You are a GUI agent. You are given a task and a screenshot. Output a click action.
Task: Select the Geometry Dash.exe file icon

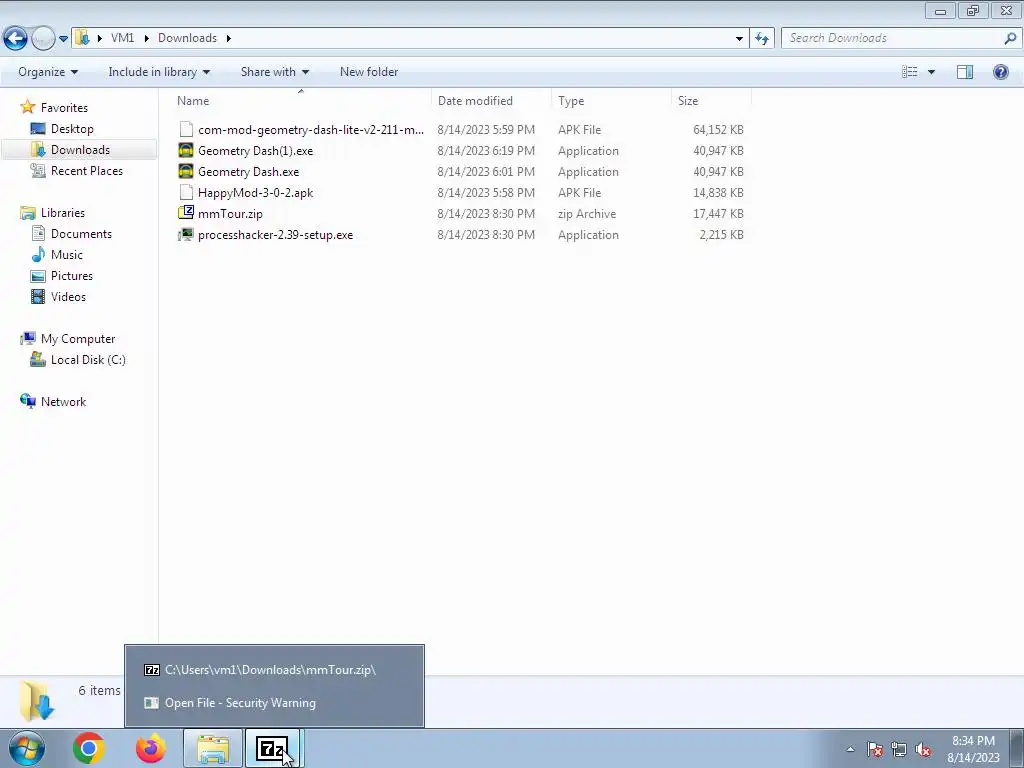185,172
